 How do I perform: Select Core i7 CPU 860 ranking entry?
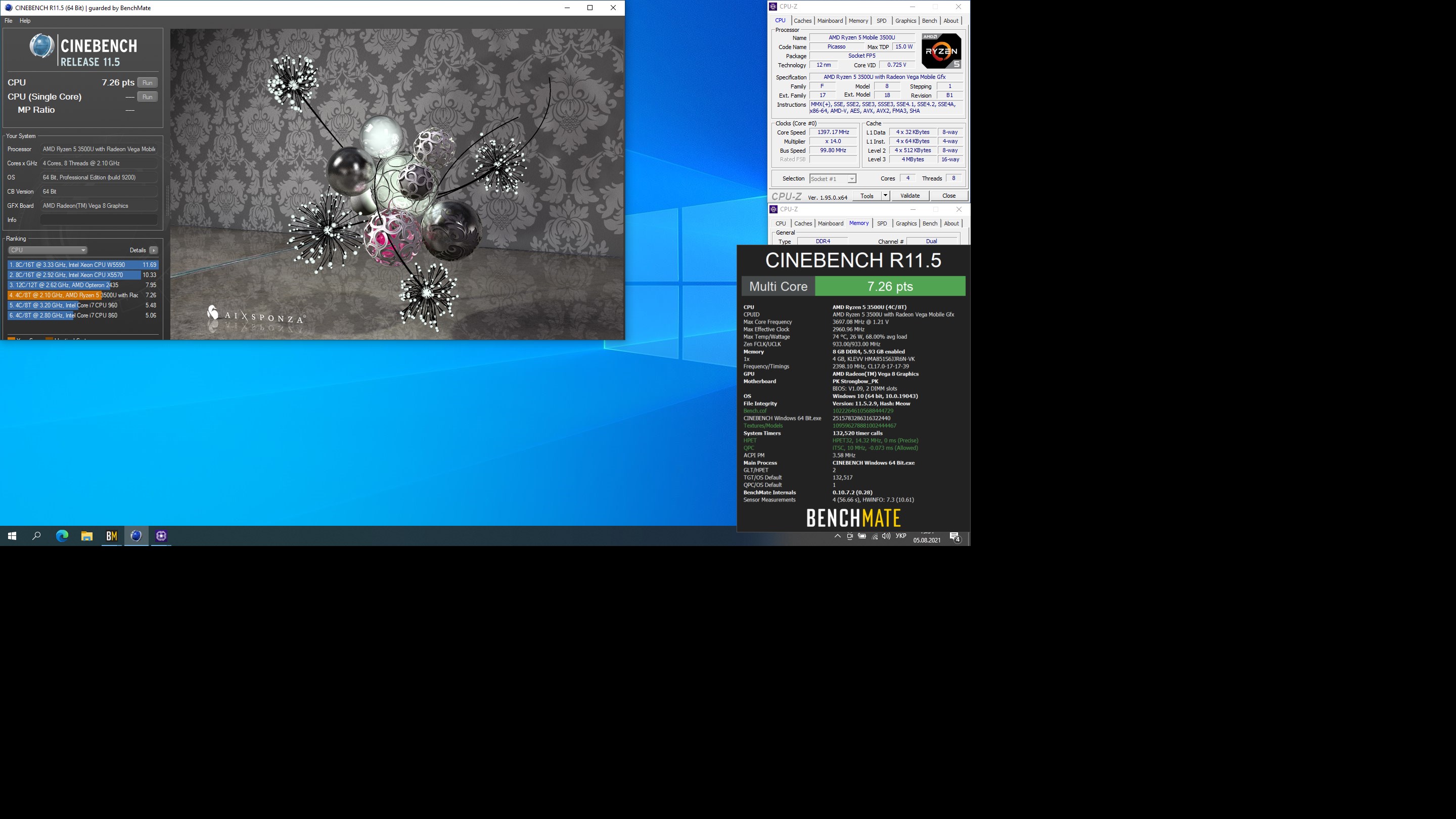82,315
